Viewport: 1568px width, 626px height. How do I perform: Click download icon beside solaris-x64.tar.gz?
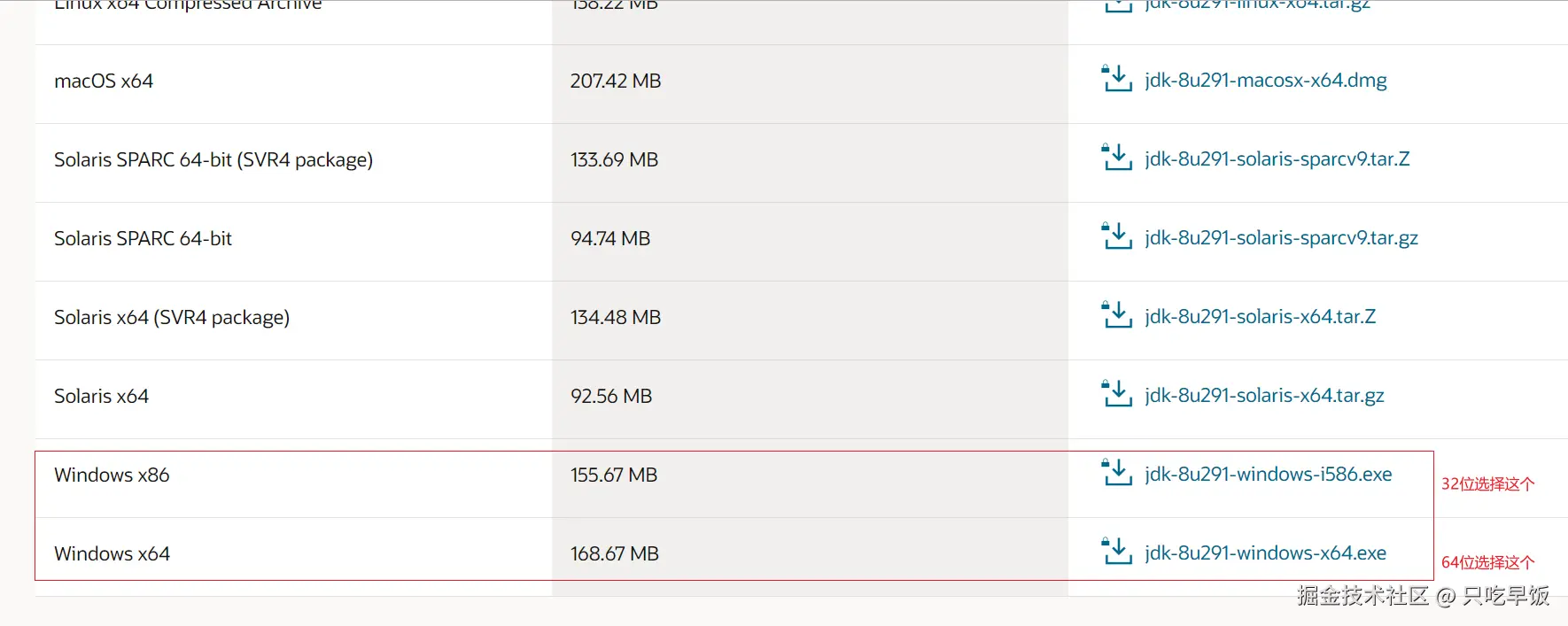1116,394
